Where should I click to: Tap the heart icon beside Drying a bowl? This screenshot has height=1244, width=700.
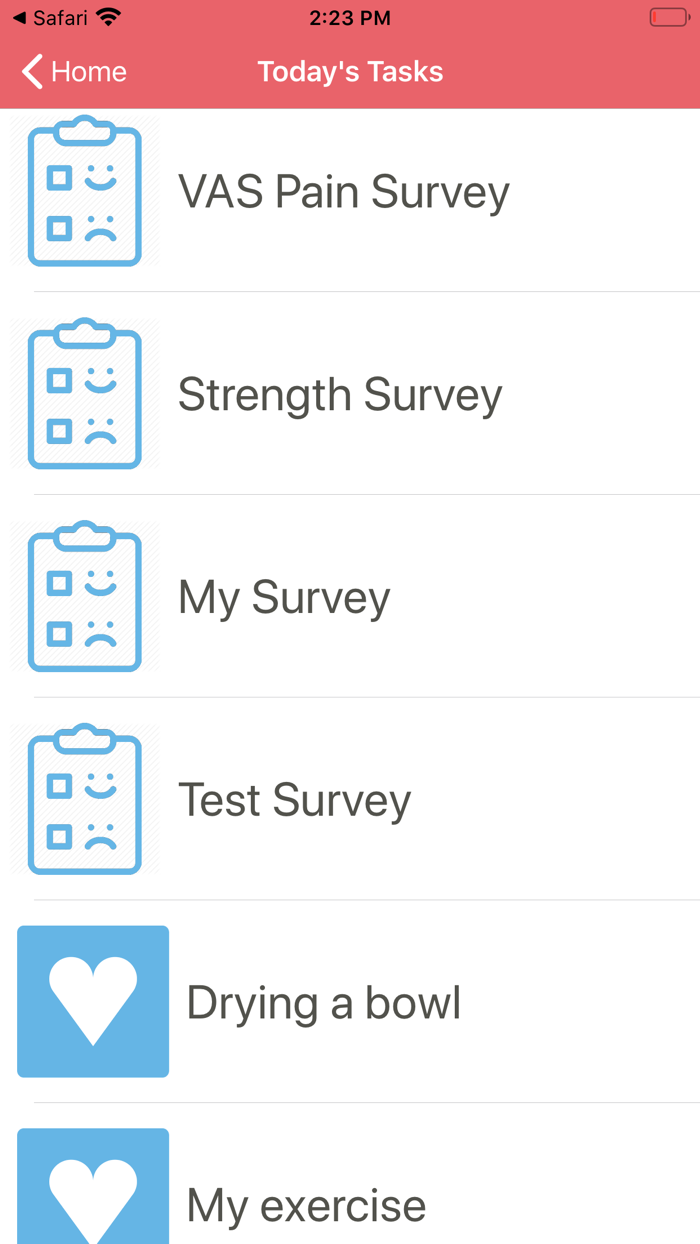(93, 1001)
